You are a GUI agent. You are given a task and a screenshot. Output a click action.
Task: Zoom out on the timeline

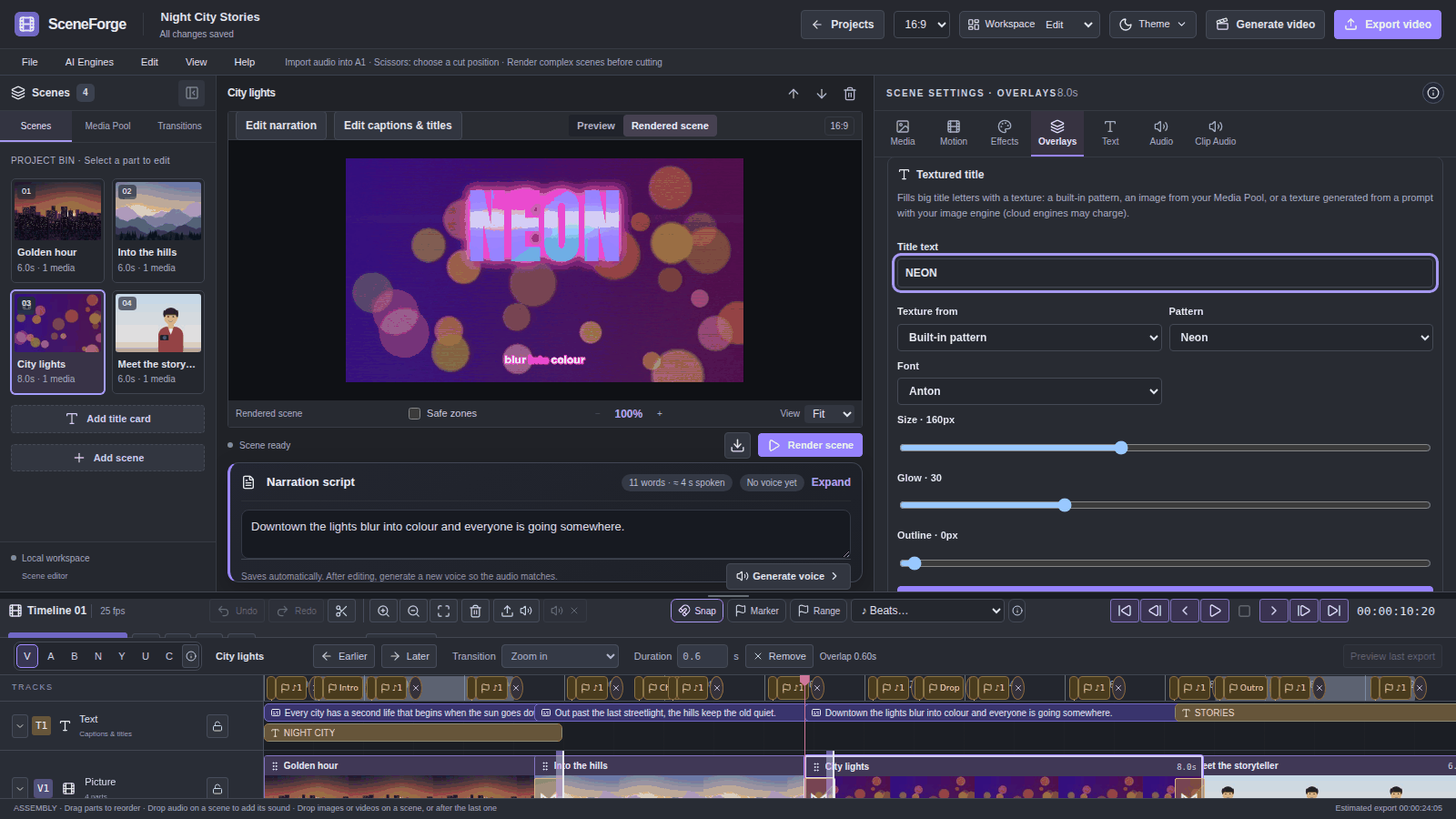414,611
